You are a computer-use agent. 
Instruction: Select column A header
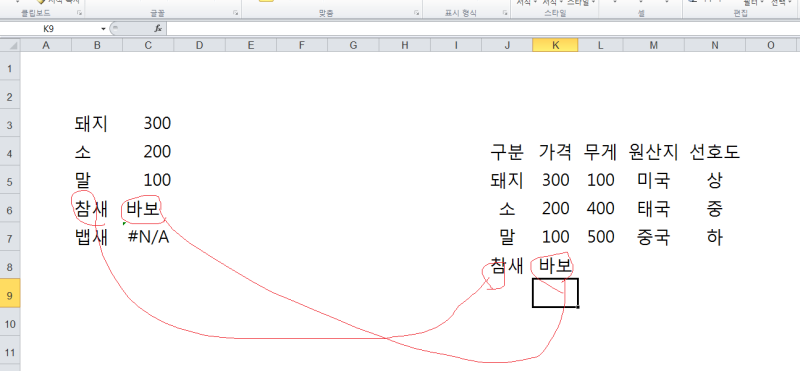coord(46,45)
